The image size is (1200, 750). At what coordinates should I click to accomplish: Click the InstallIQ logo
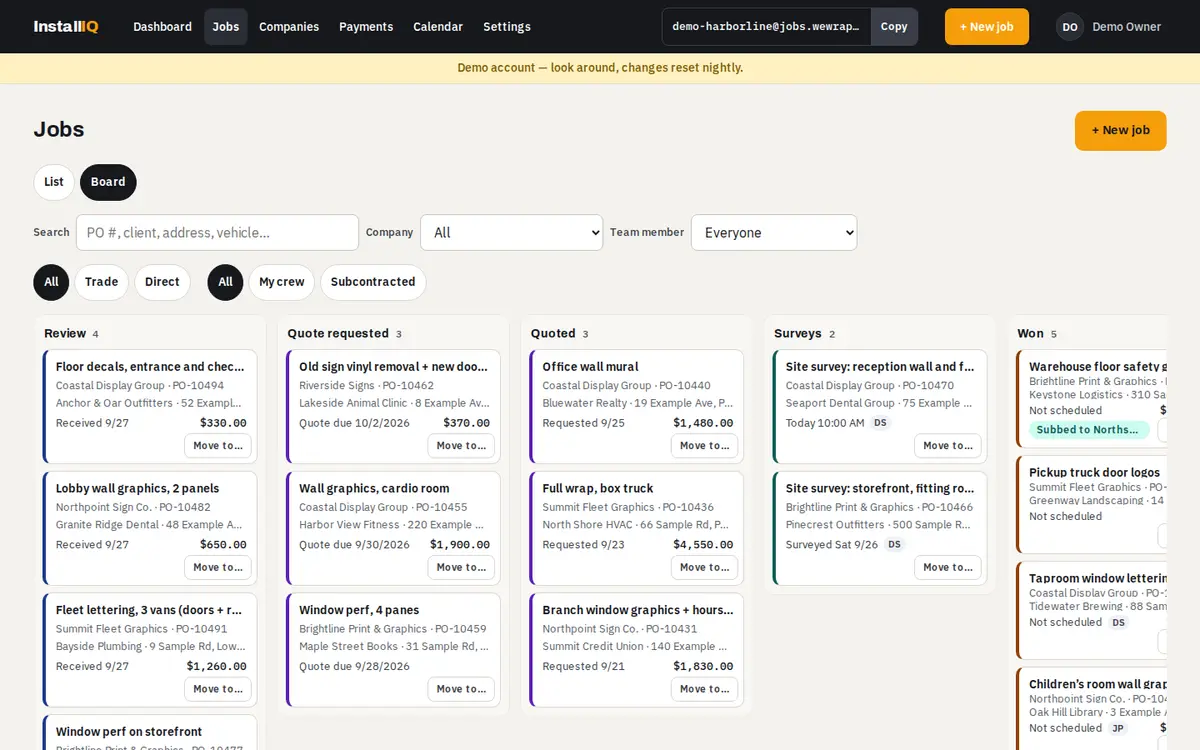66,27
